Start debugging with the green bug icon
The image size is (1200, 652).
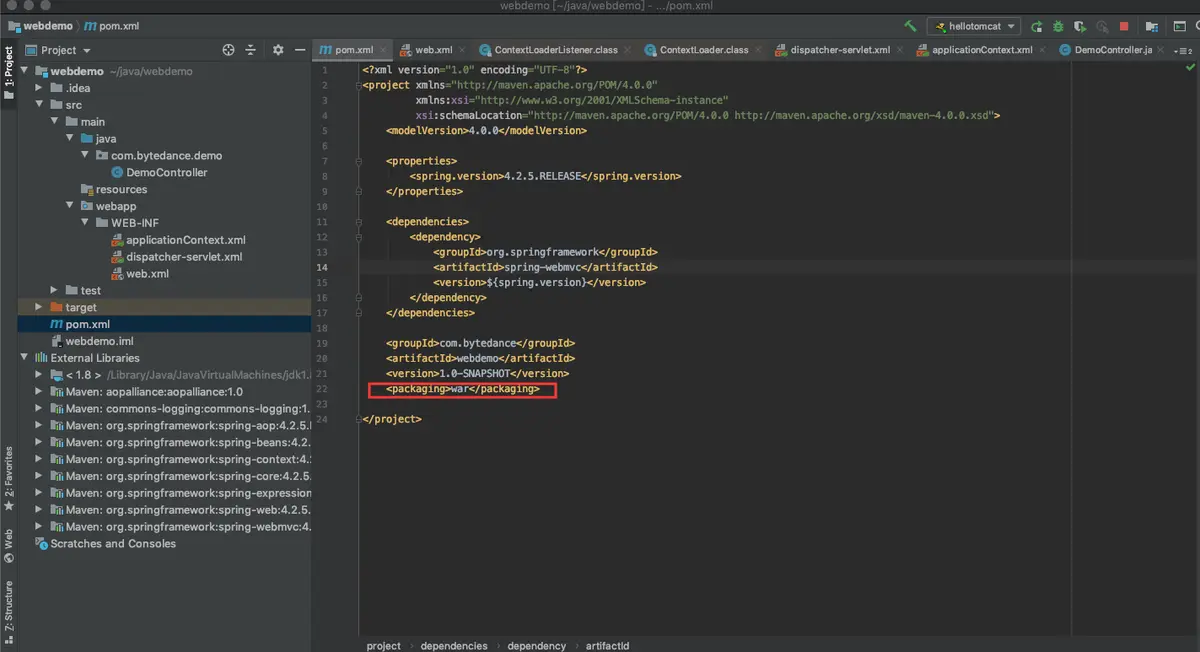(x=1058, y=27)
